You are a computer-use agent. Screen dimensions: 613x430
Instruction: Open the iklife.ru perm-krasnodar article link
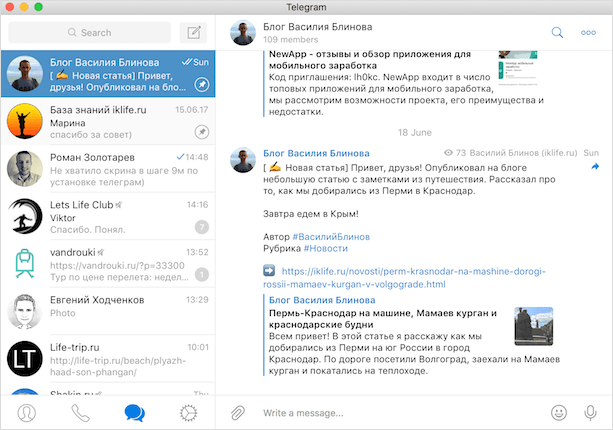pyautogui.click(x=404, y=278)
